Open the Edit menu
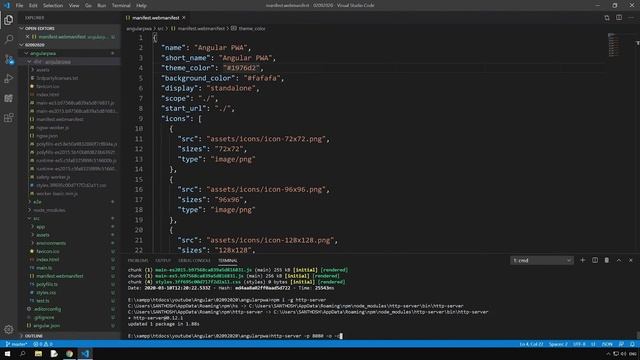 click(x=33, y=5)
